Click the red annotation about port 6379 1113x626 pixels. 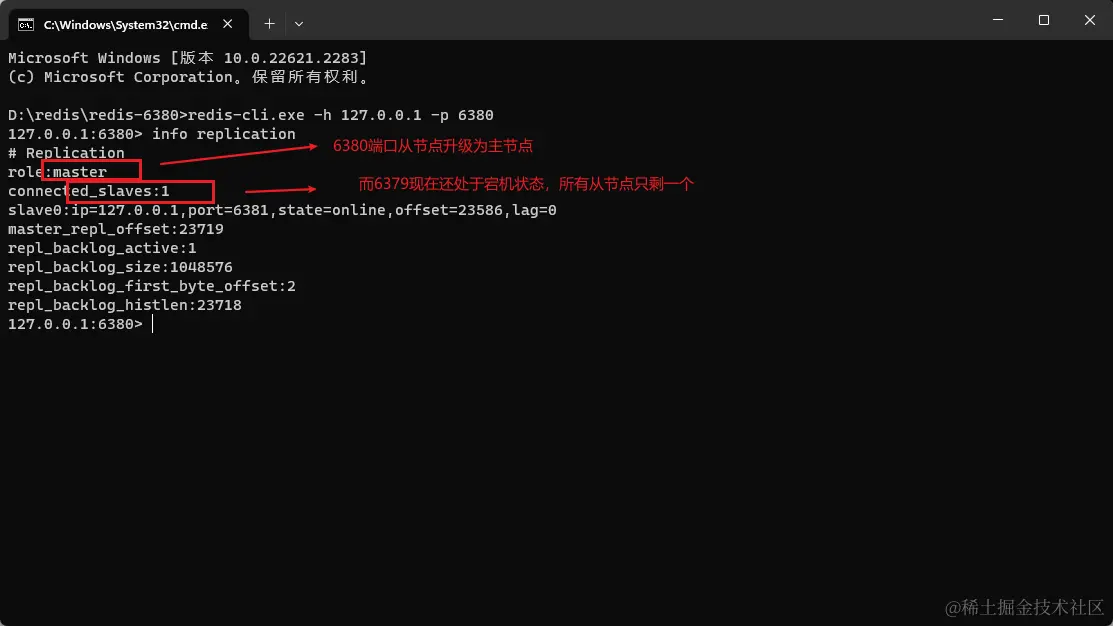tap(526, 185)
